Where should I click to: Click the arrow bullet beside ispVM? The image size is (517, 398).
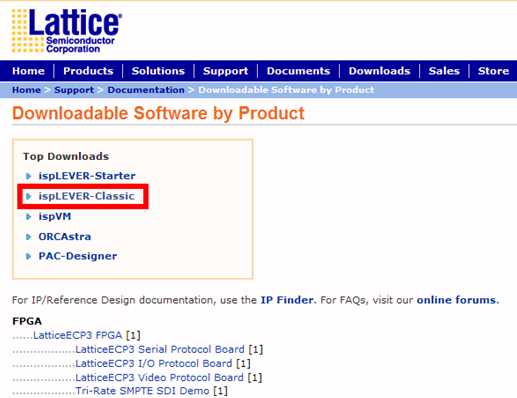[x=29, y=217]
